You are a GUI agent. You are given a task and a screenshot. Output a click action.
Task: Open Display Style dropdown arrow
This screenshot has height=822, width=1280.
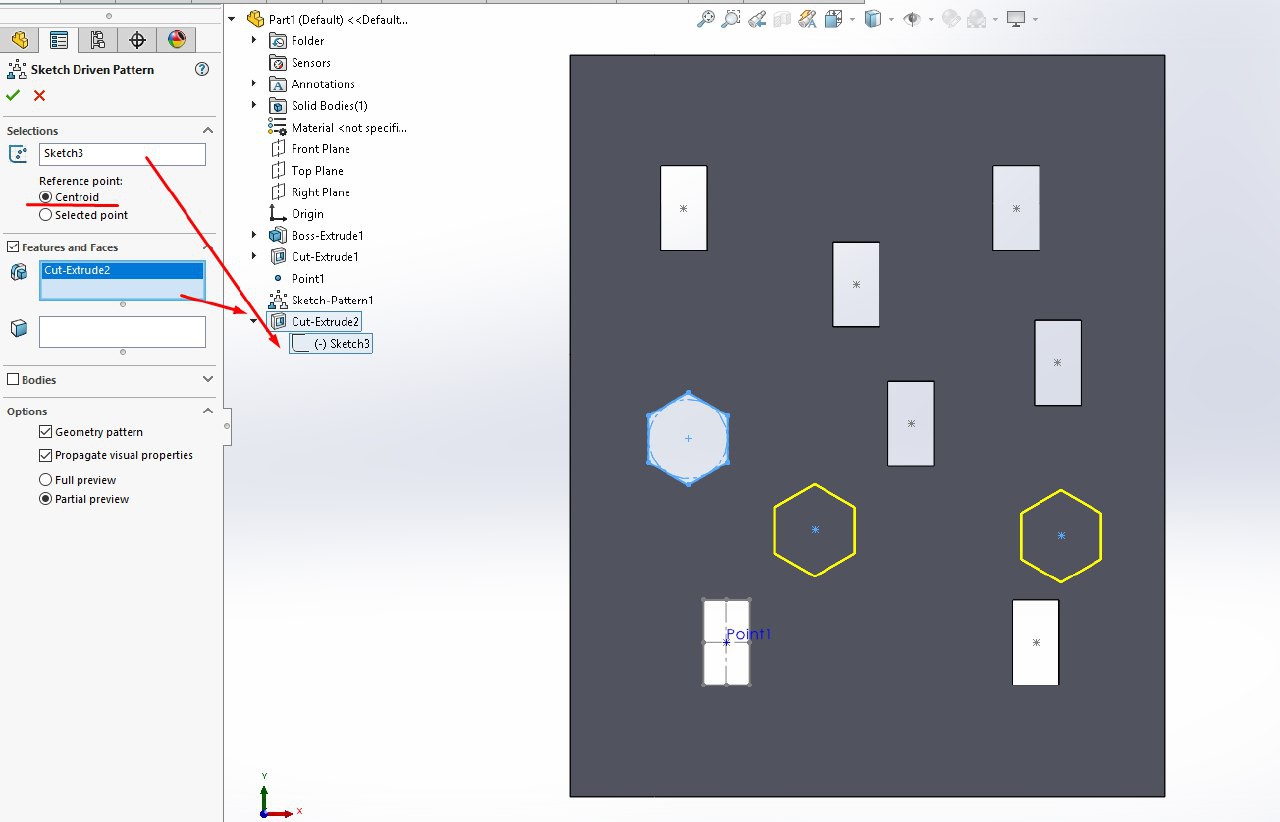click(891, 19)
